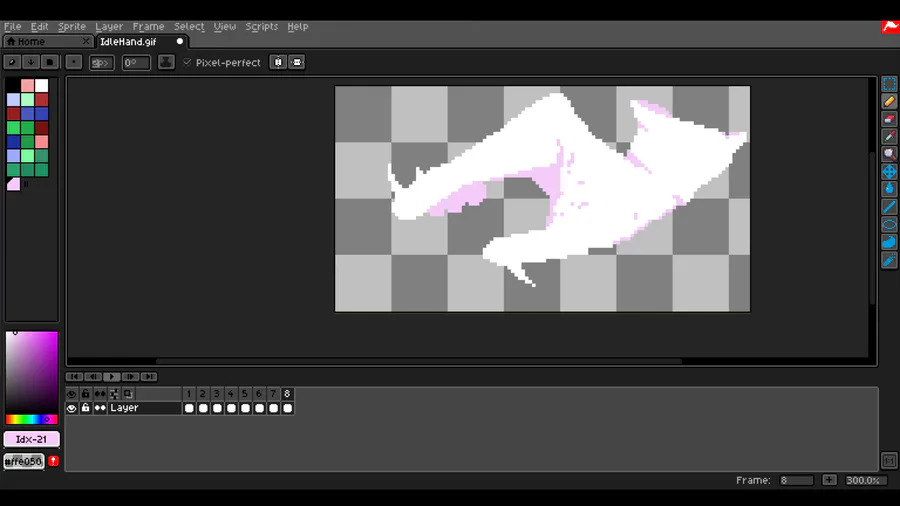
Task: Select frame 1 header in timeline
Action: 189,394
